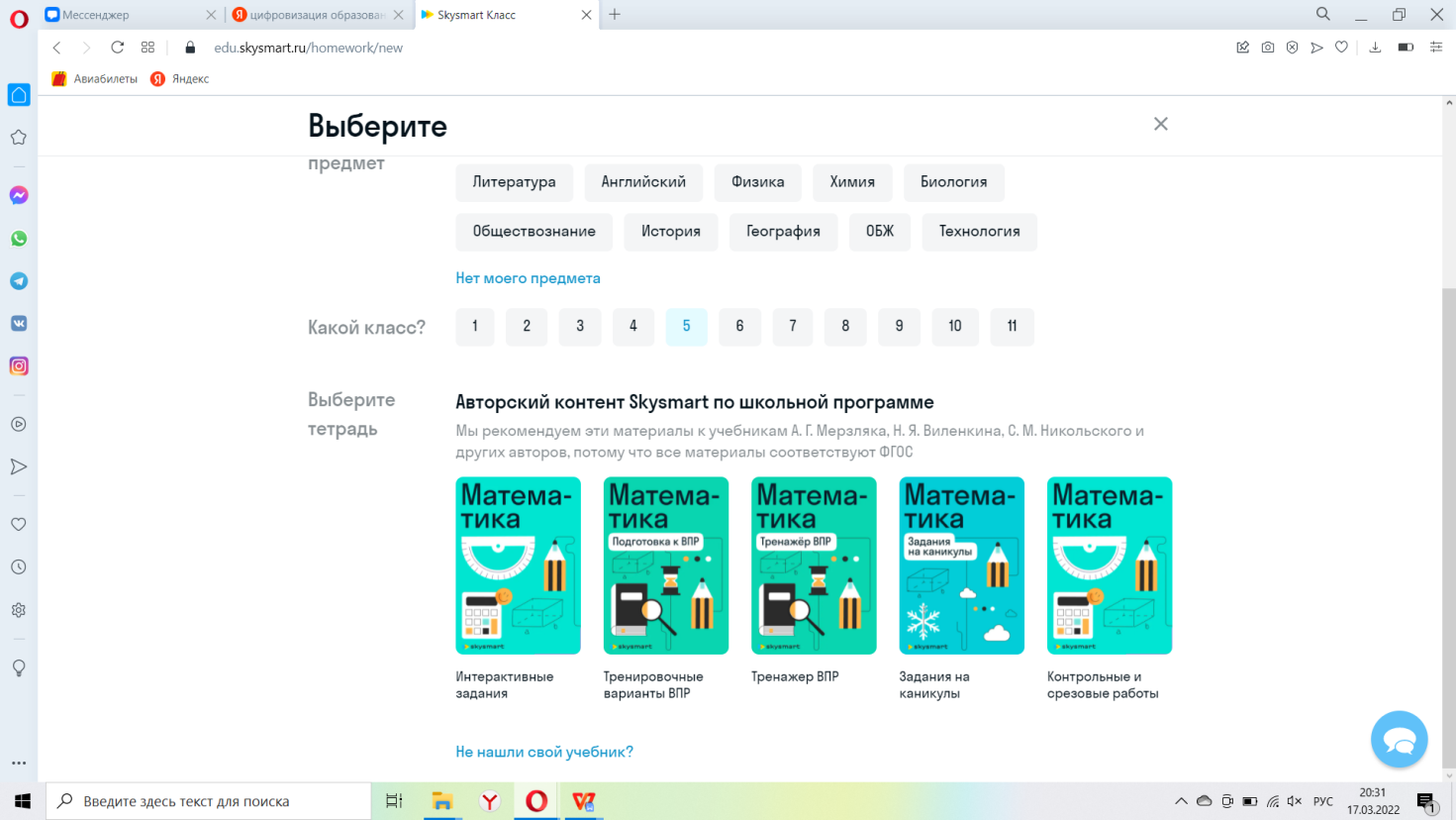Select class 6
The image size is (1456, 820).
(x=739, y=326)
